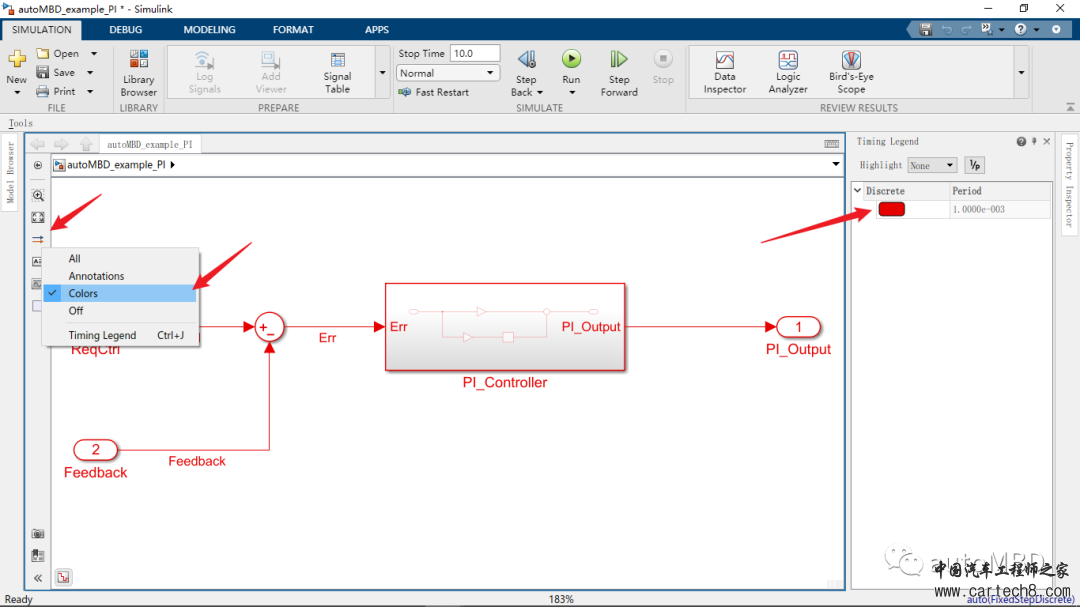
Task: Take a screenshot with camera icon
Action: tap(38, 533)
